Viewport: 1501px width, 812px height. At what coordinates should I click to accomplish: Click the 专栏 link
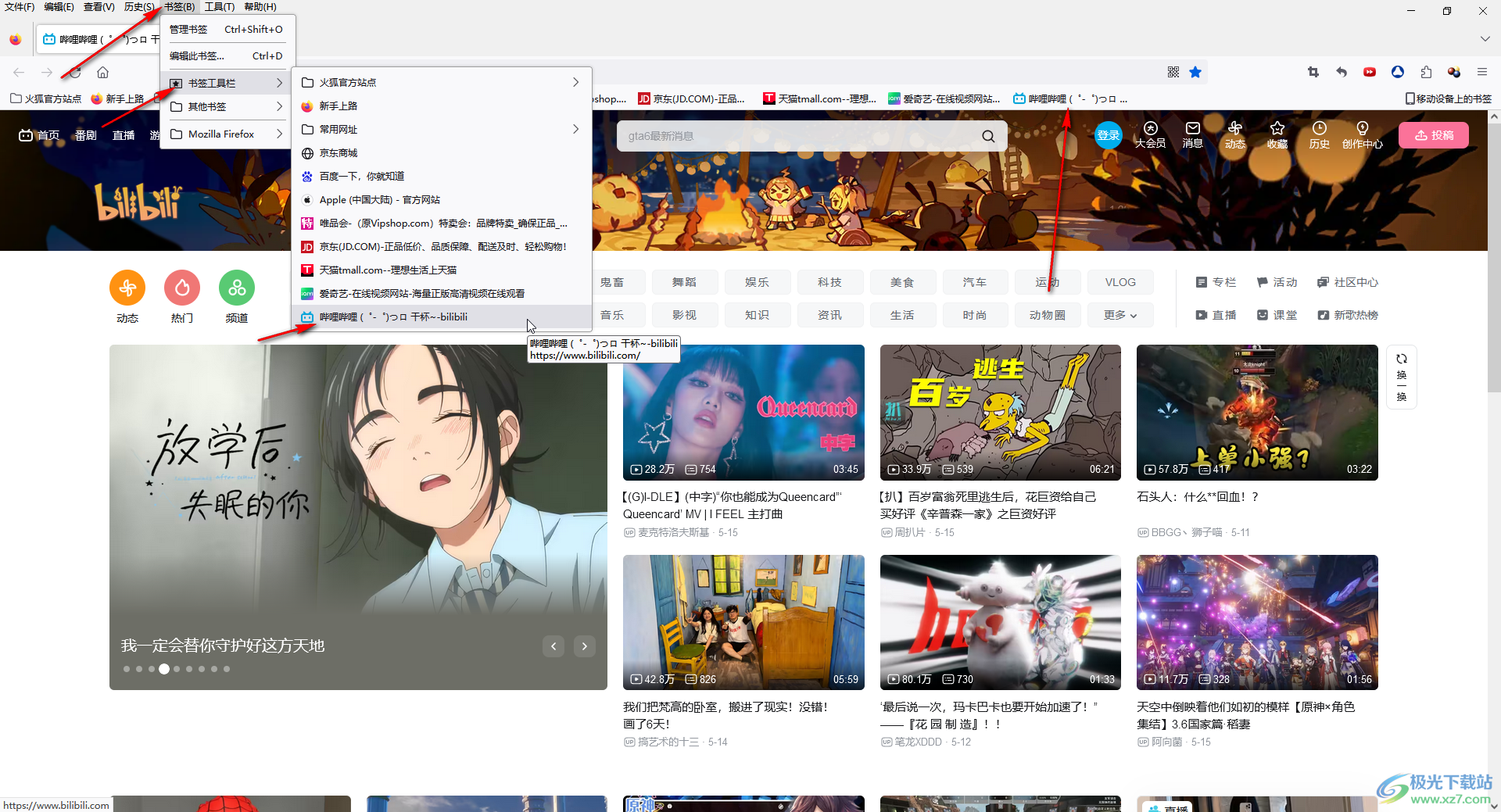coord(1216,282)
